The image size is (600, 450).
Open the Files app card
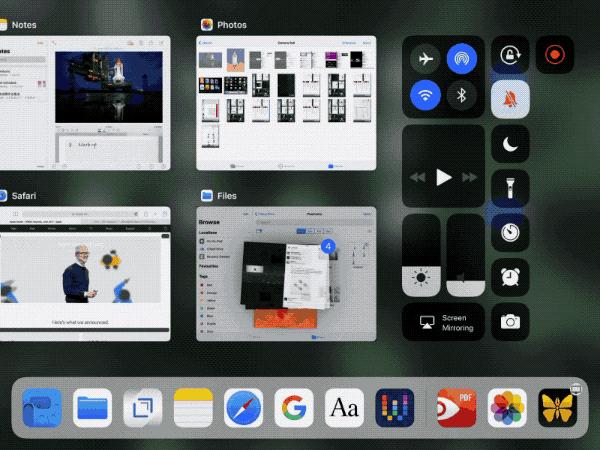(286, 274)
